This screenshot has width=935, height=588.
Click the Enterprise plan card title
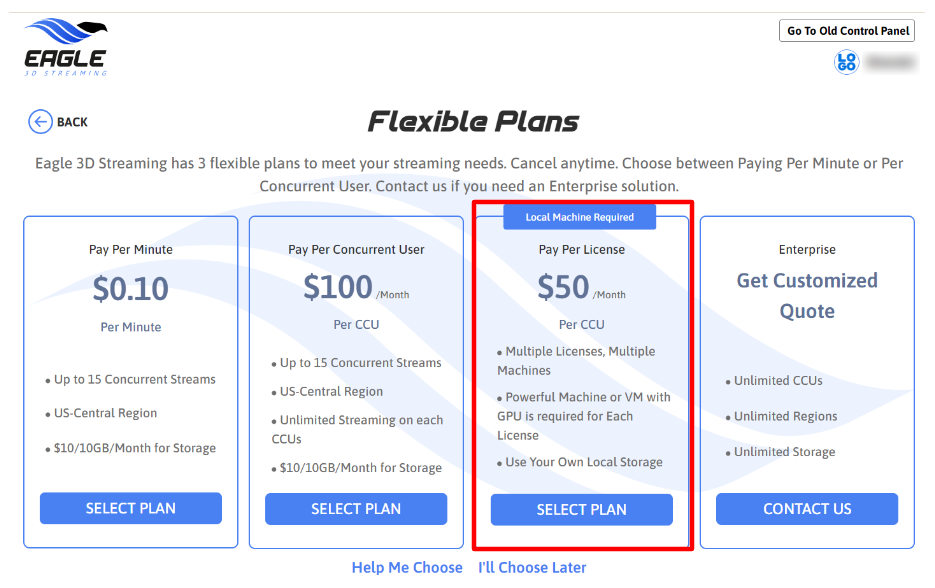807,249
